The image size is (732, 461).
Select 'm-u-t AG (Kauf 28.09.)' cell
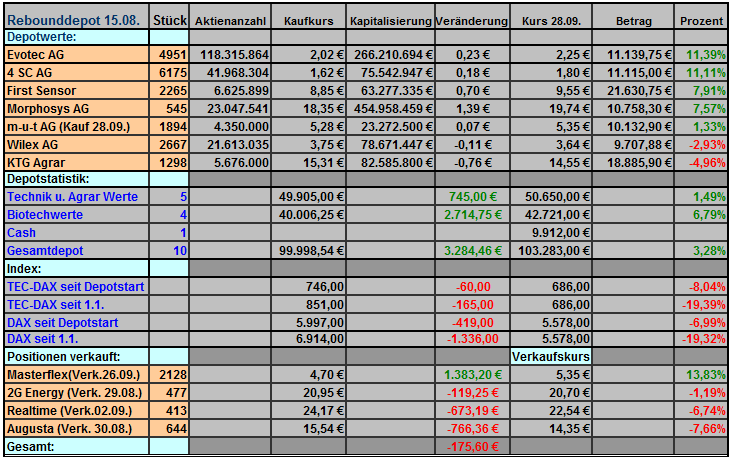68,127
